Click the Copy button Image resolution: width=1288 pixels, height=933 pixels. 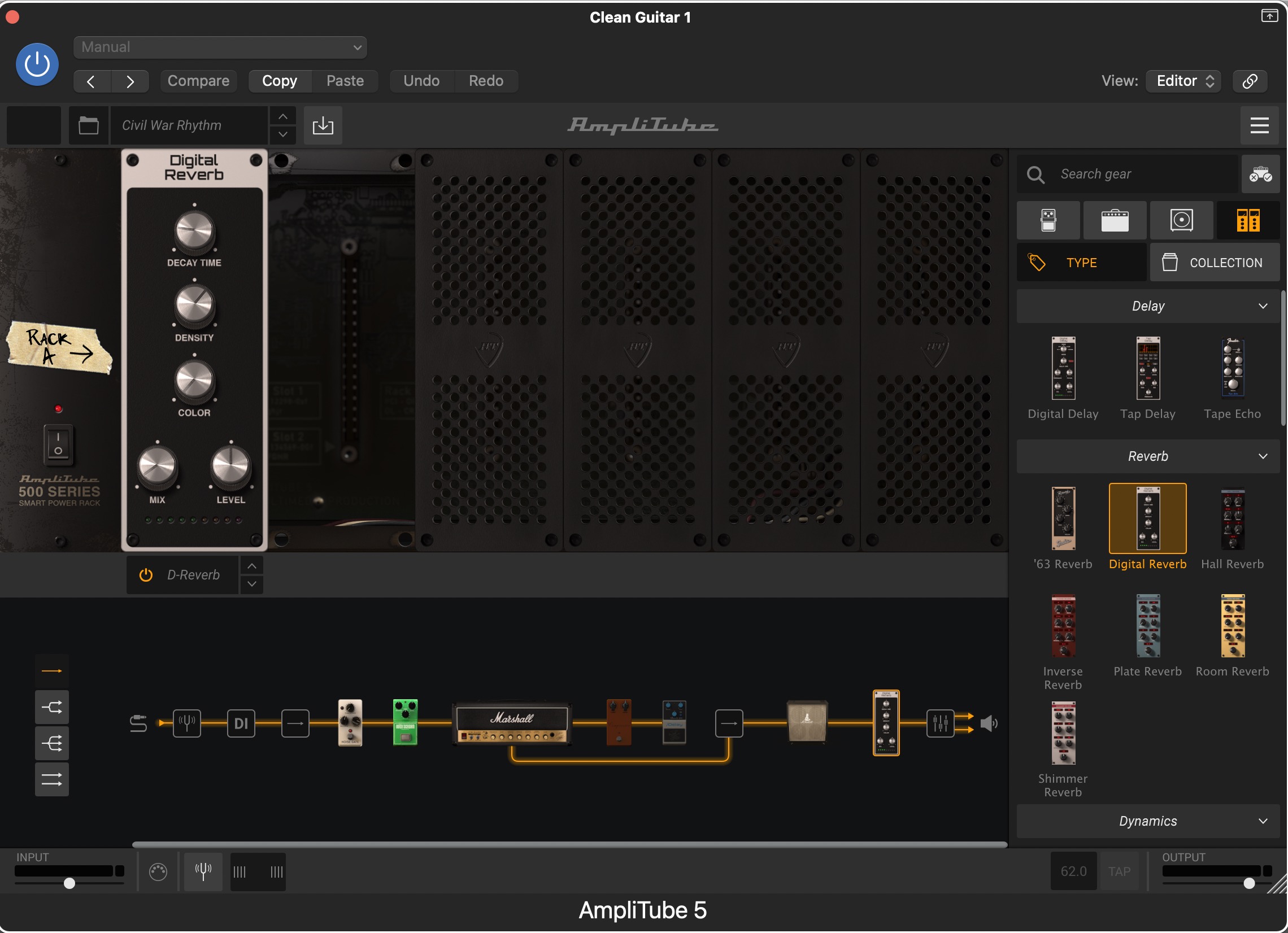[x=280, y=81]
